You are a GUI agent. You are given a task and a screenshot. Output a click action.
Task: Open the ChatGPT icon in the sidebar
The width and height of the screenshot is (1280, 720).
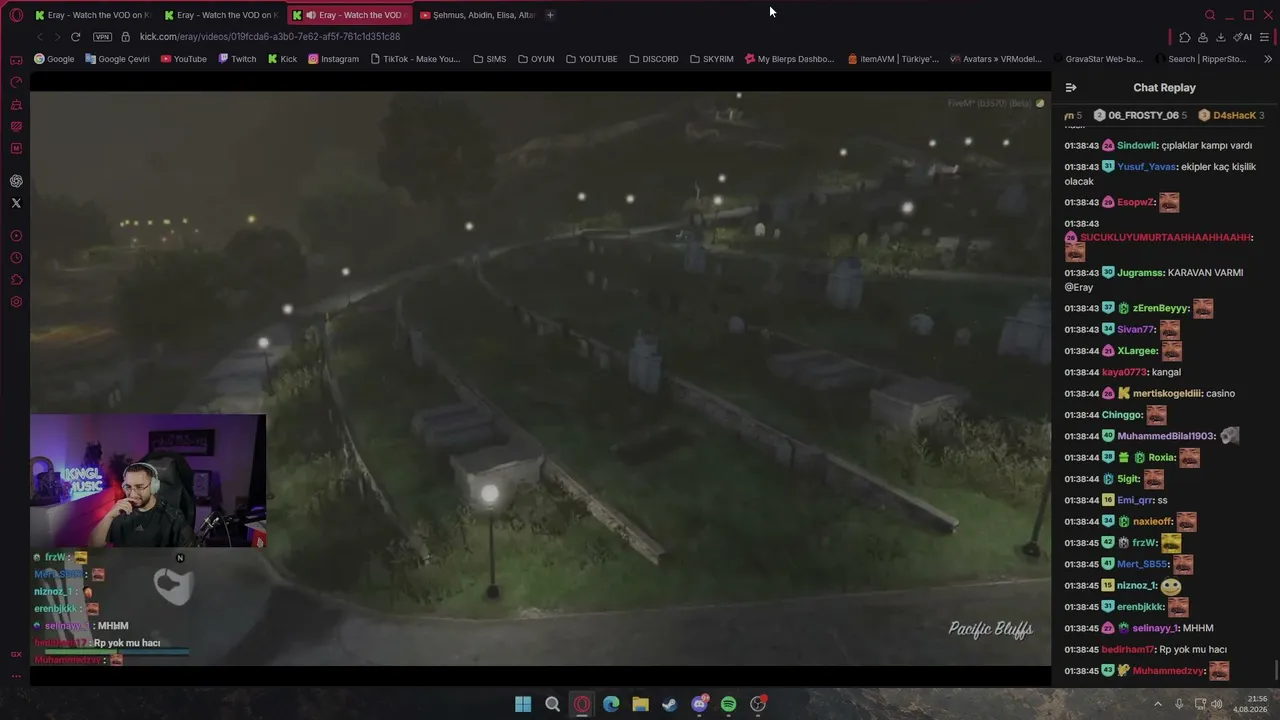click(x=16, y=181)
